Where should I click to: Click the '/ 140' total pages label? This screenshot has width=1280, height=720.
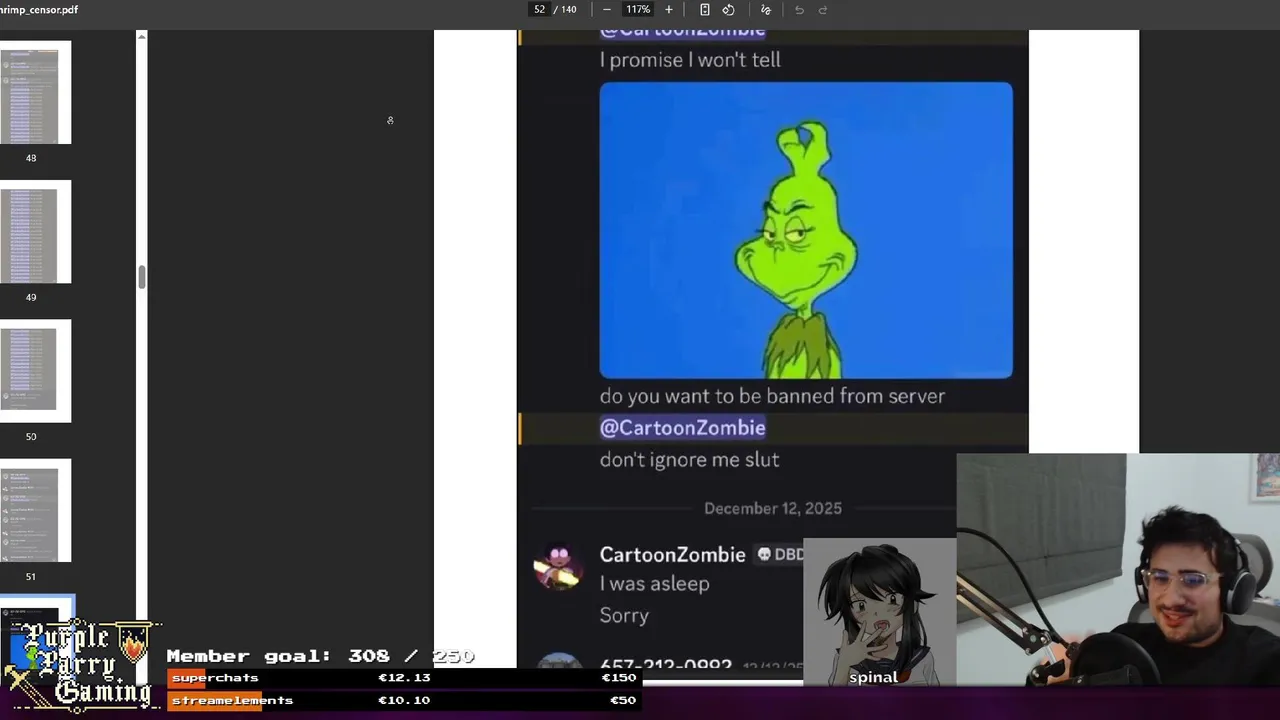point(565,10)
